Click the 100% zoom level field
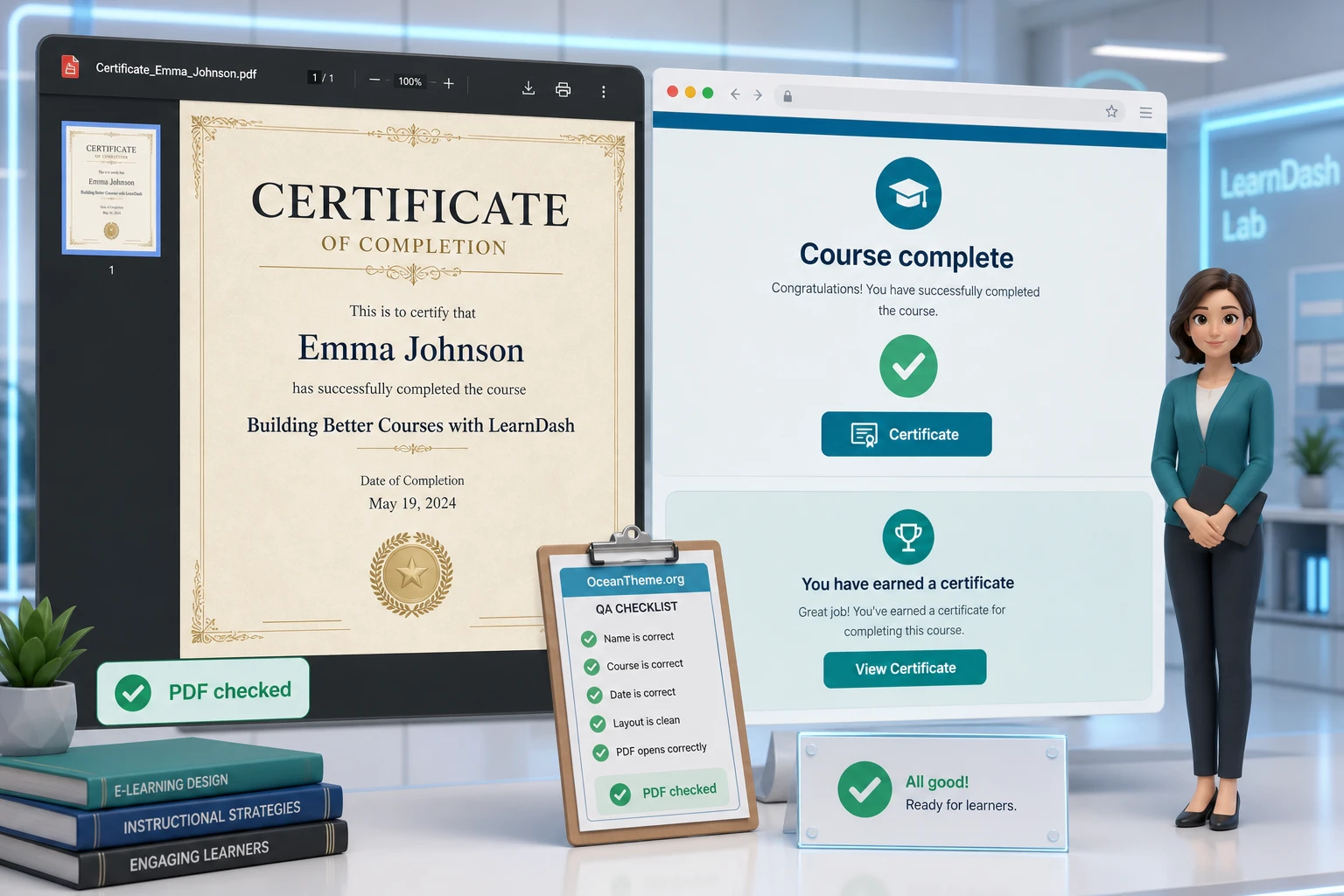 410,81
